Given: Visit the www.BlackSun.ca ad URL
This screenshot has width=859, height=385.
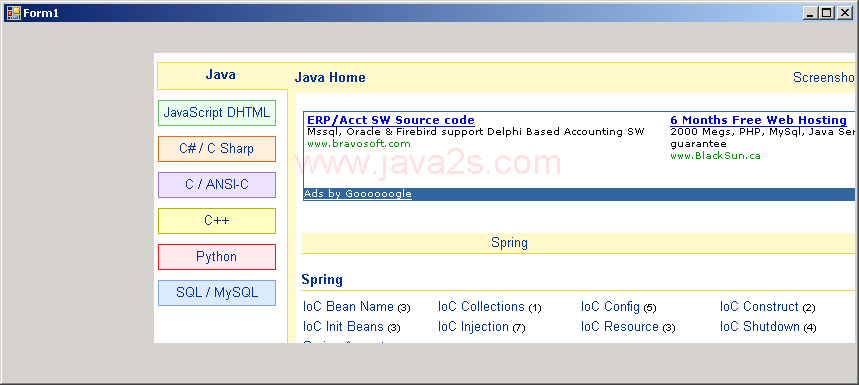Looking at the screenshot, I should pos(715,156).
